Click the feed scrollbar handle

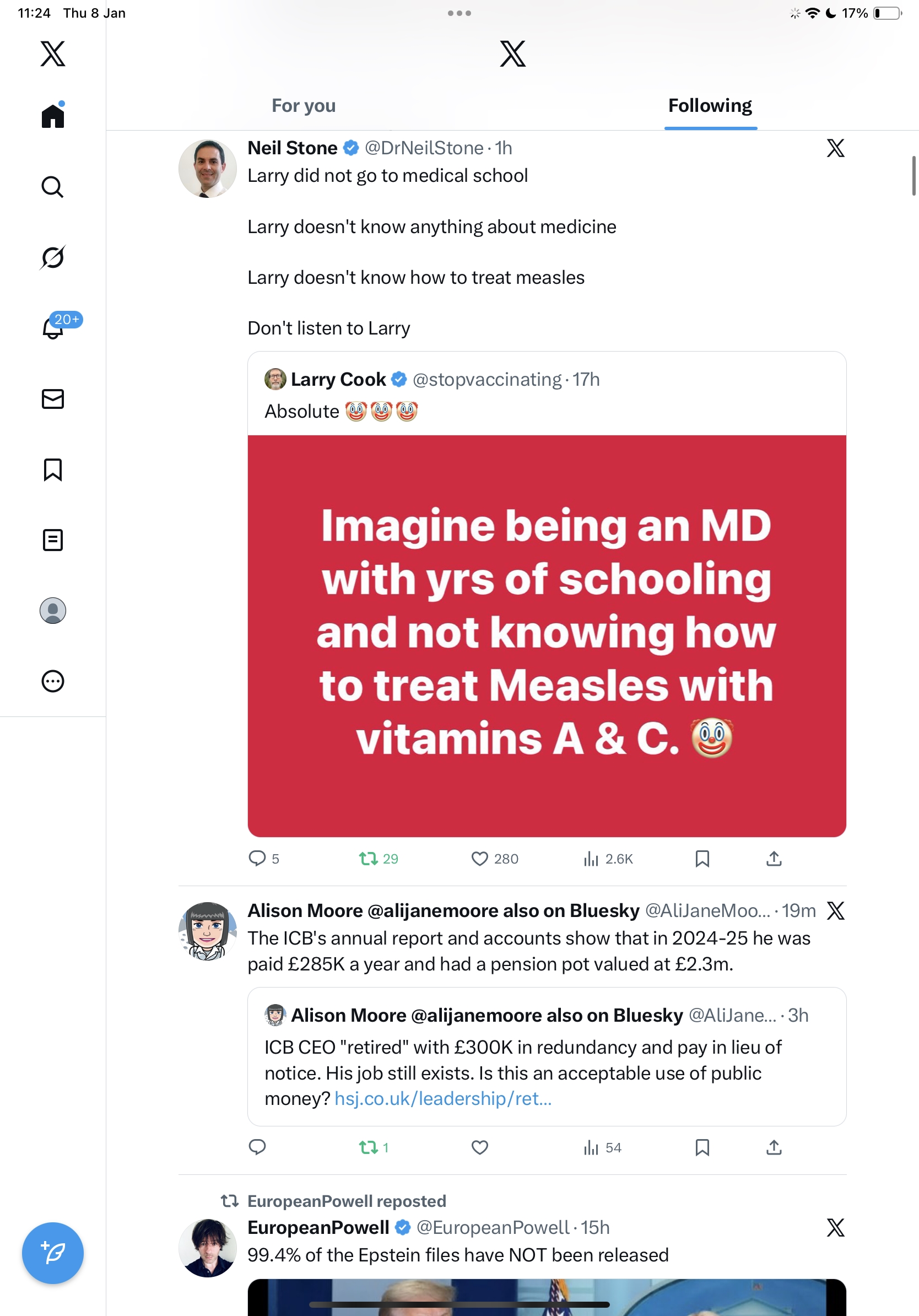click(914, 175)
